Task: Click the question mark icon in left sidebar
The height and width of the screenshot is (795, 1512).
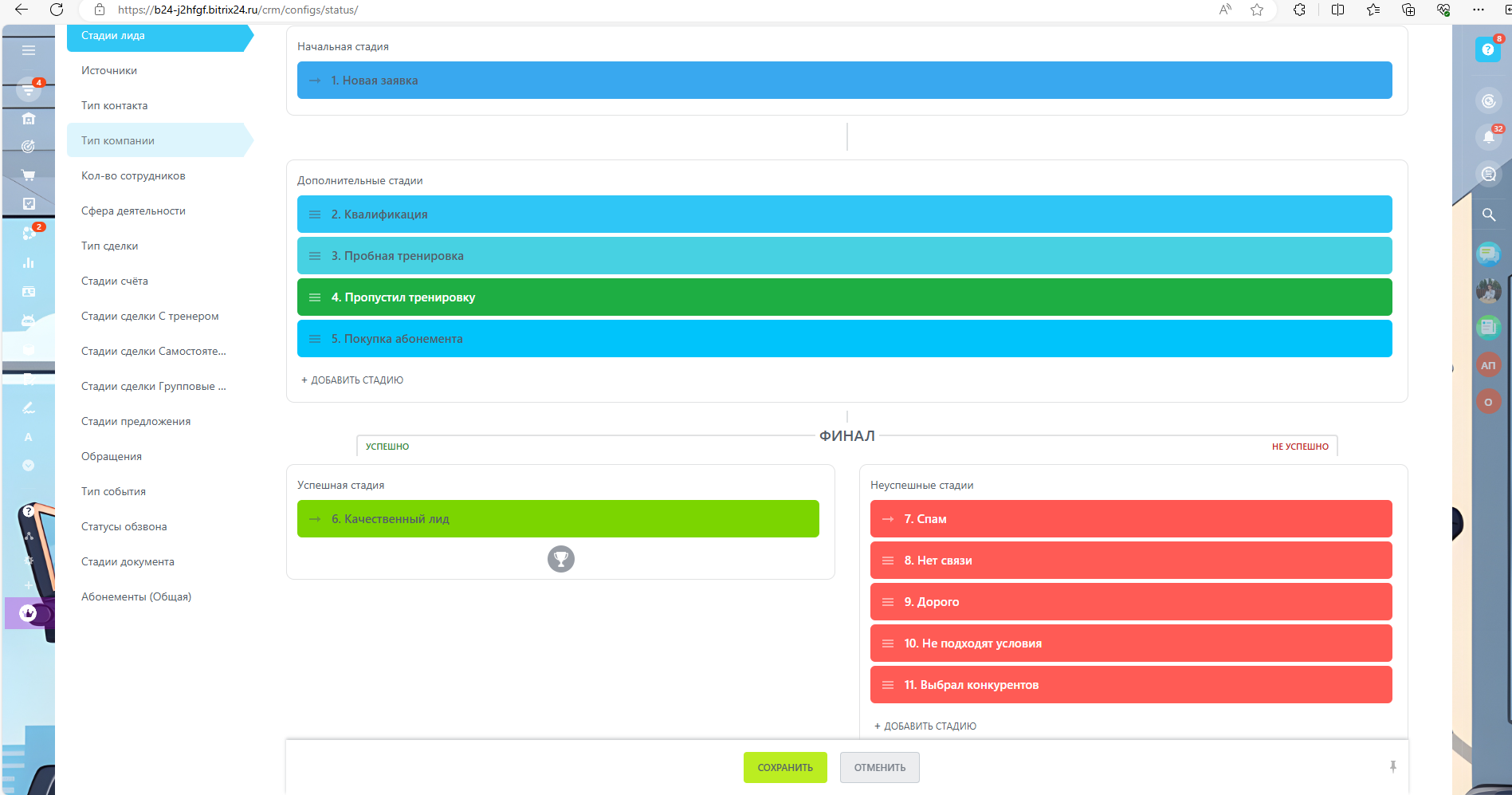Action: (x=29, y=511)
